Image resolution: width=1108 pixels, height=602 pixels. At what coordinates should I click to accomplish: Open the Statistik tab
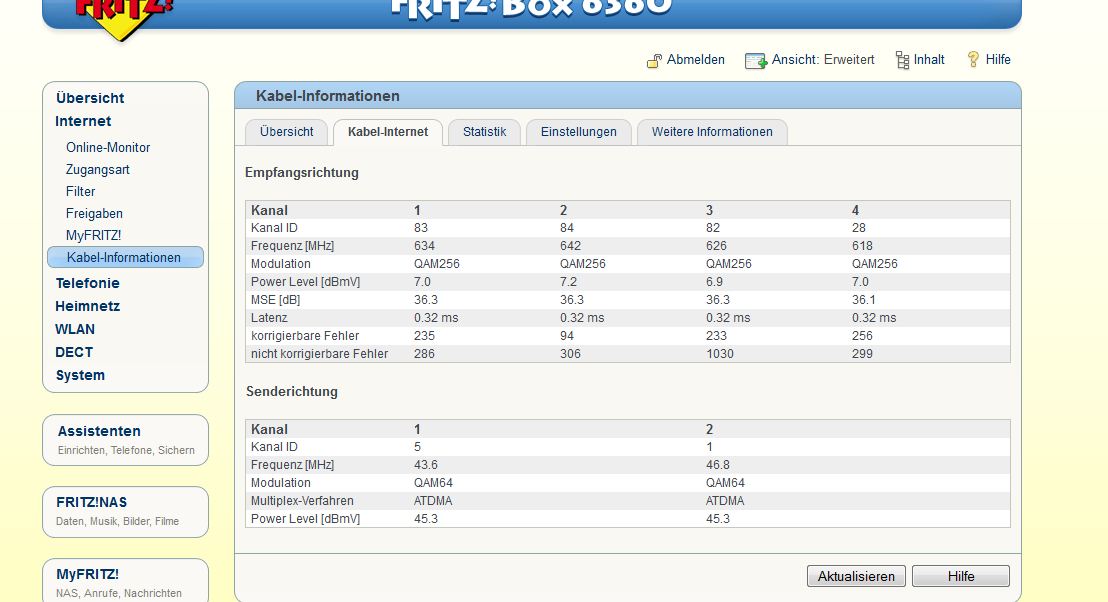pos(484,132)
